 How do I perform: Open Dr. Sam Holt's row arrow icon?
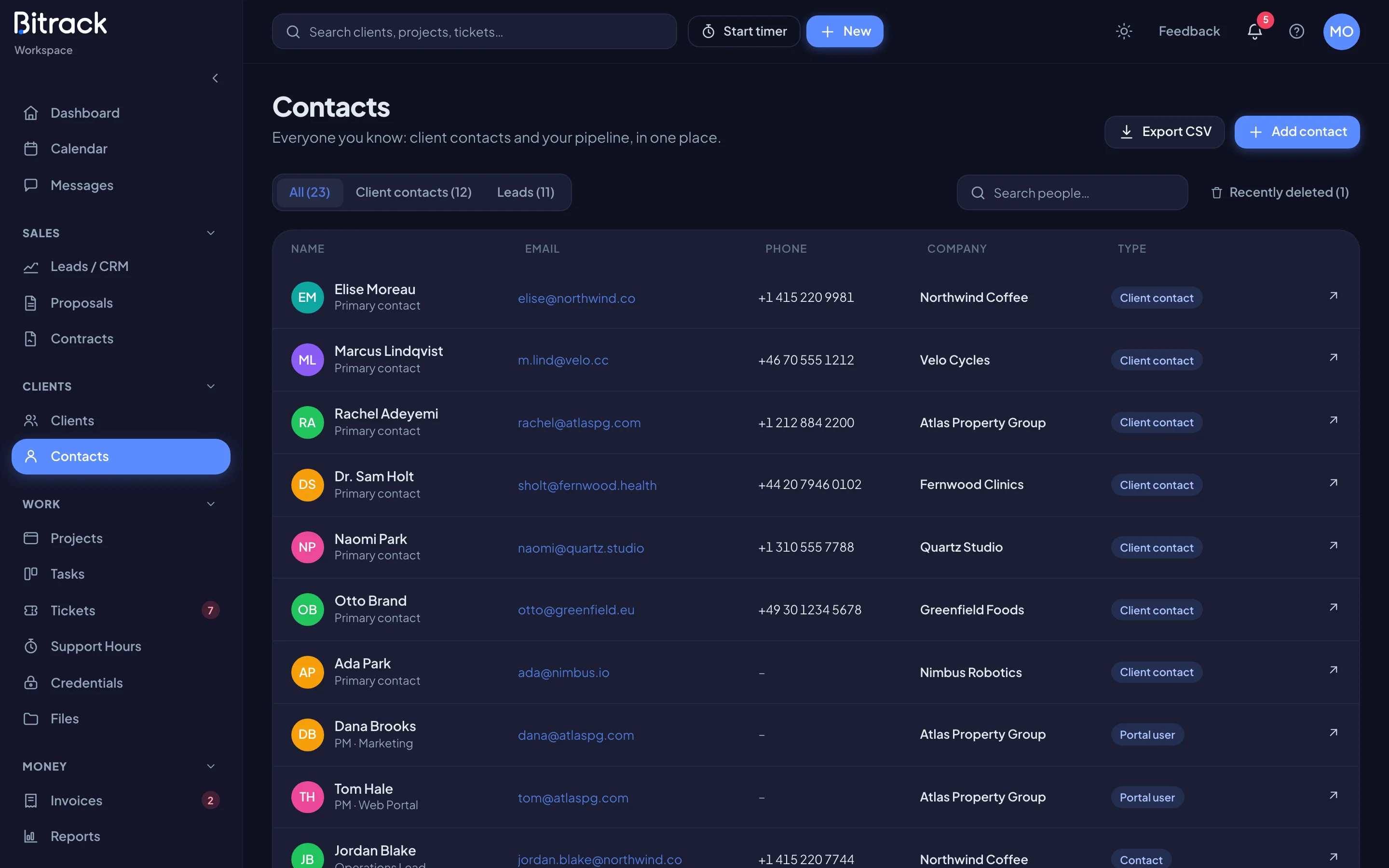pos(1334,483)
